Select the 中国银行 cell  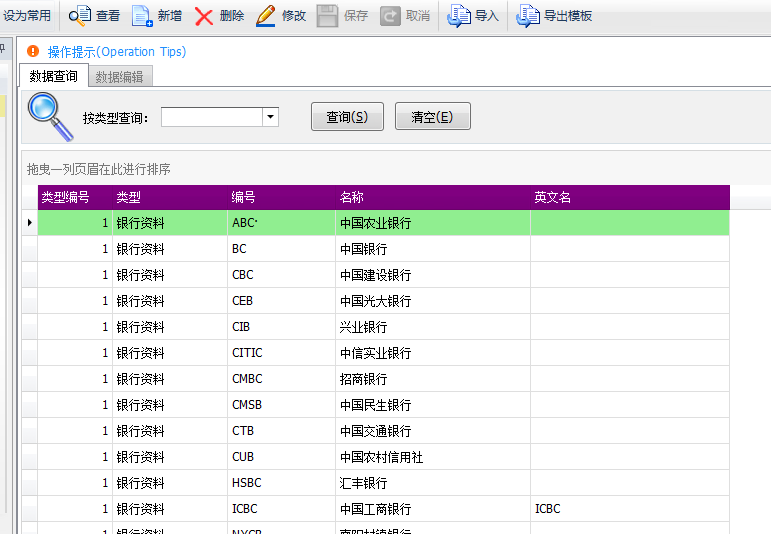tap(433, 249)
